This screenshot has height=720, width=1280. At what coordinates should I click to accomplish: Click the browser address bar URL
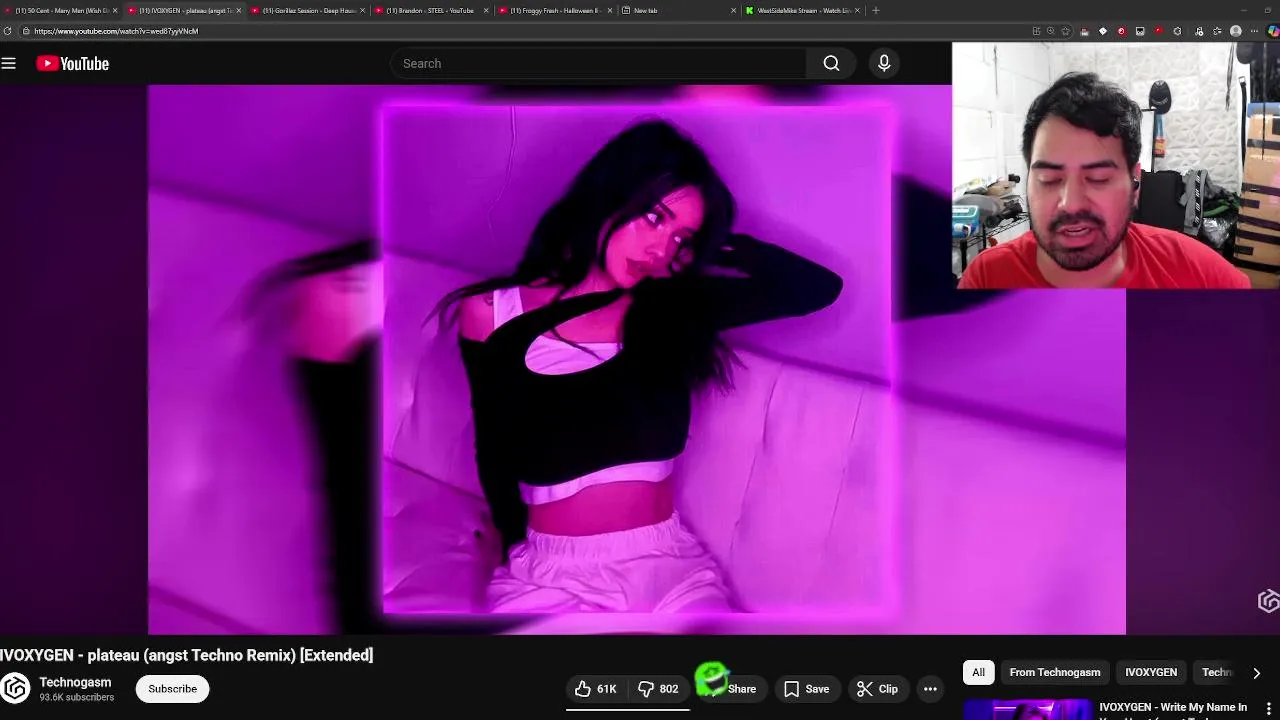pos(116,31)
